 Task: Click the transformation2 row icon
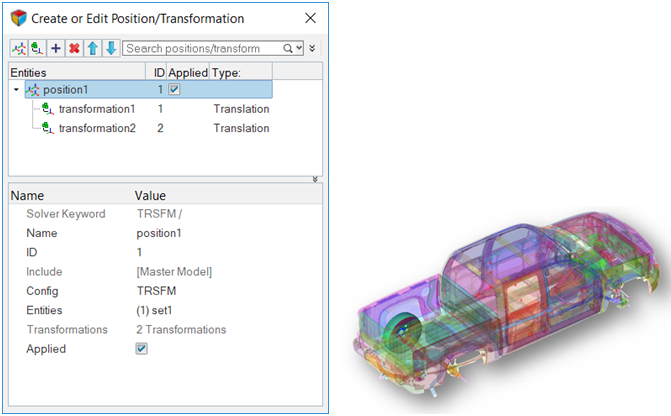click(x=47, y=128)
